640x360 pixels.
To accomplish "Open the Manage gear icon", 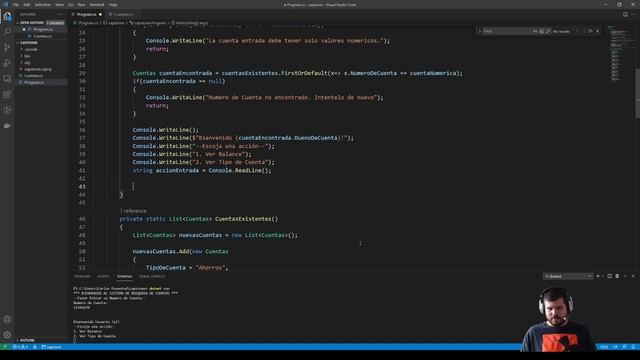I will pyautogui.click(x=7, y=335).
